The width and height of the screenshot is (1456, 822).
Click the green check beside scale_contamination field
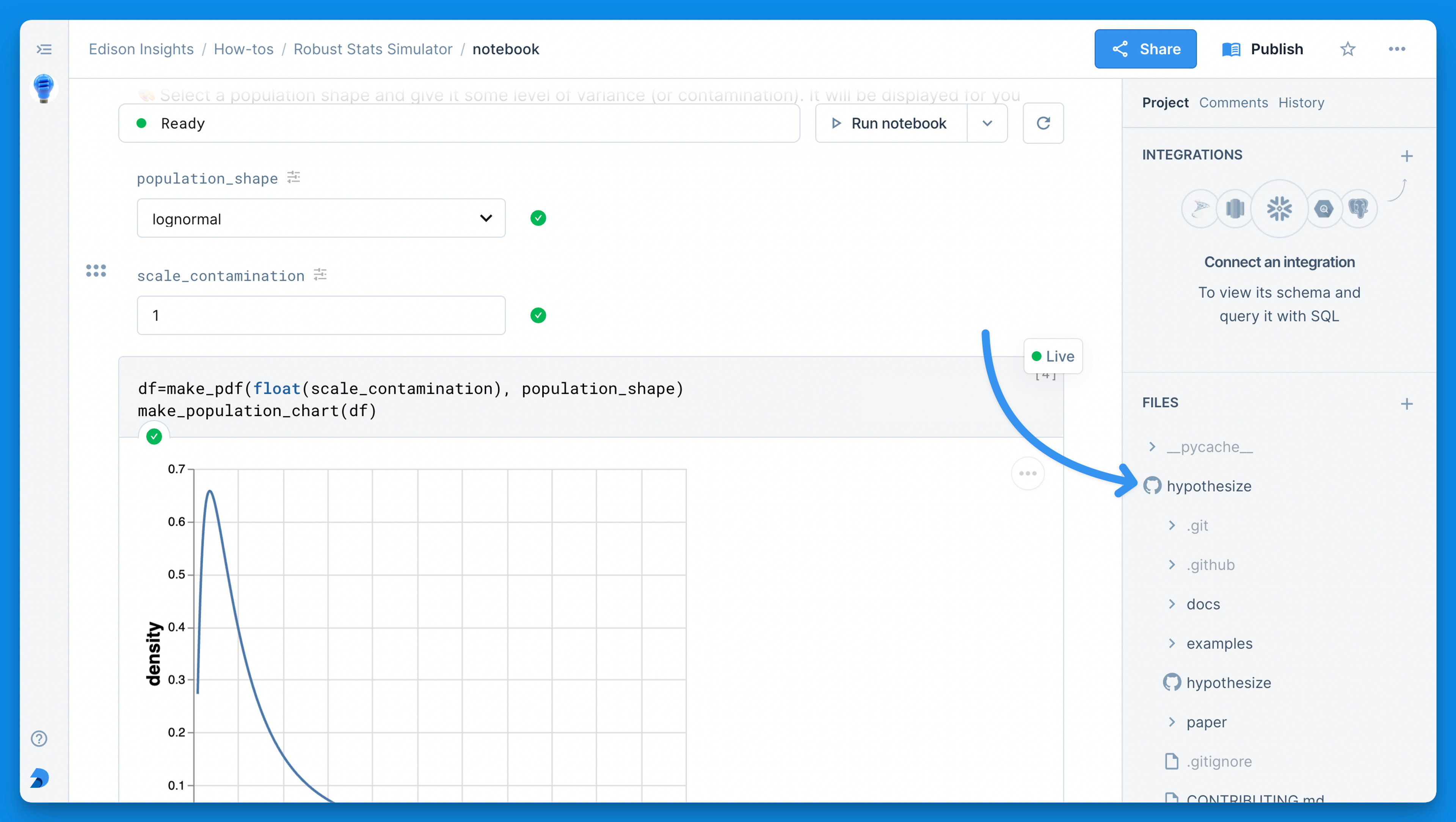pos(538,315)
